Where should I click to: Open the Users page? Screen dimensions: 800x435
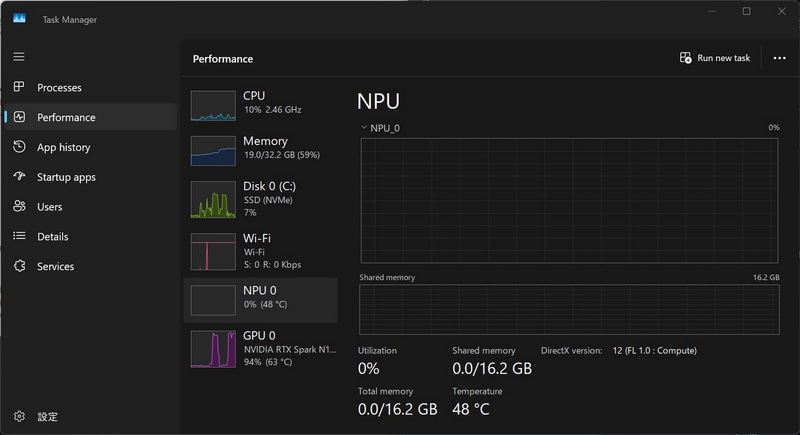click(91, 207)
